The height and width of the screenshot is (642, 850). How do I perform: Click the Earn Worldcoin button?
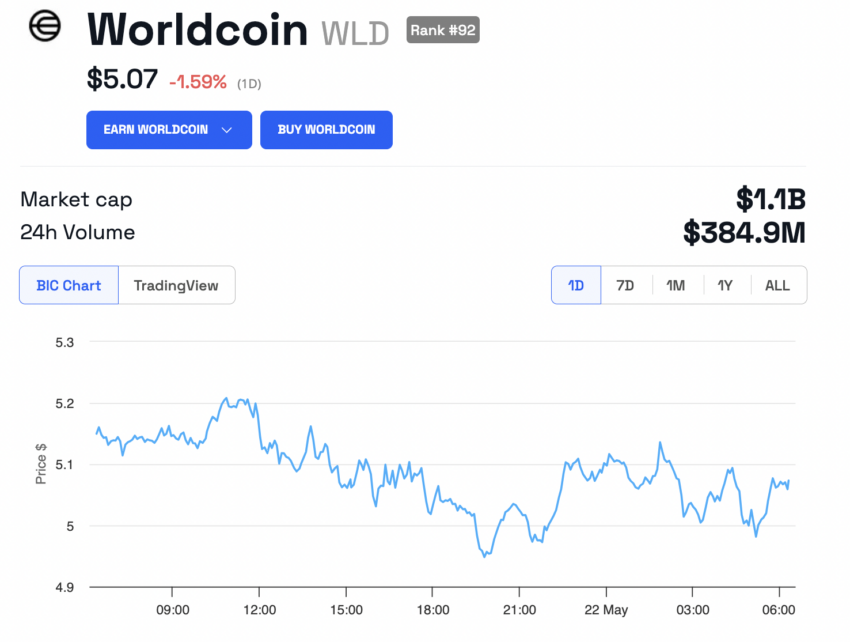160,129
